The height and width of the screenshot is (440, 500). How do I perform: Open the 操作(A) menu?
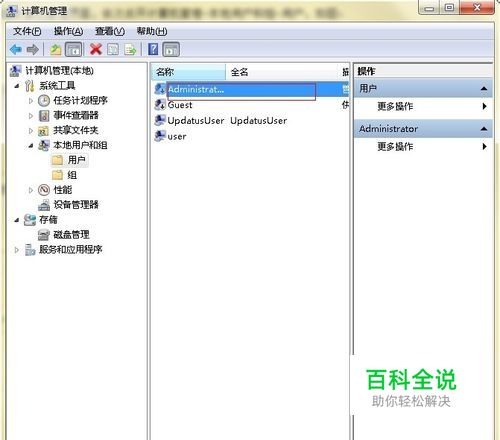point(68,31)
